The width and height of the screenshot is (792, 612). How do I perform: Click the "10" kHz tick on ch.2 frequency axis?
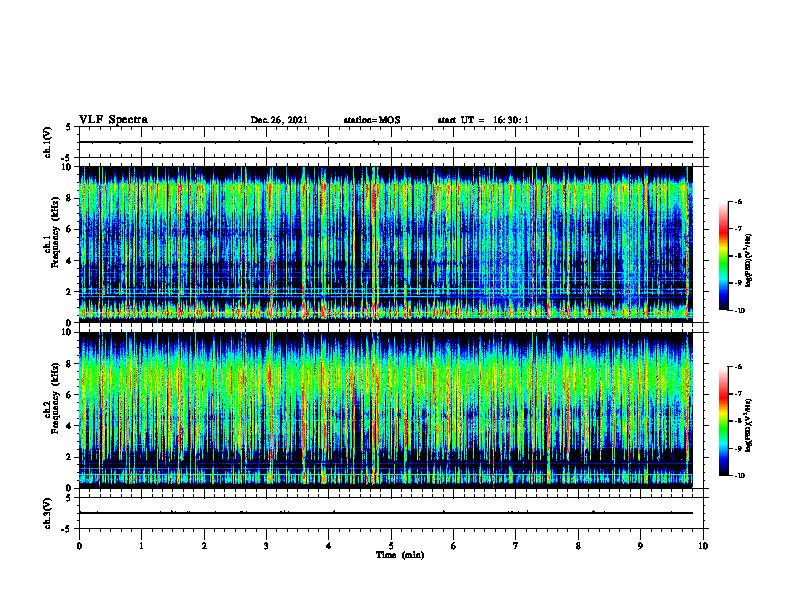(x=69, y=332)
